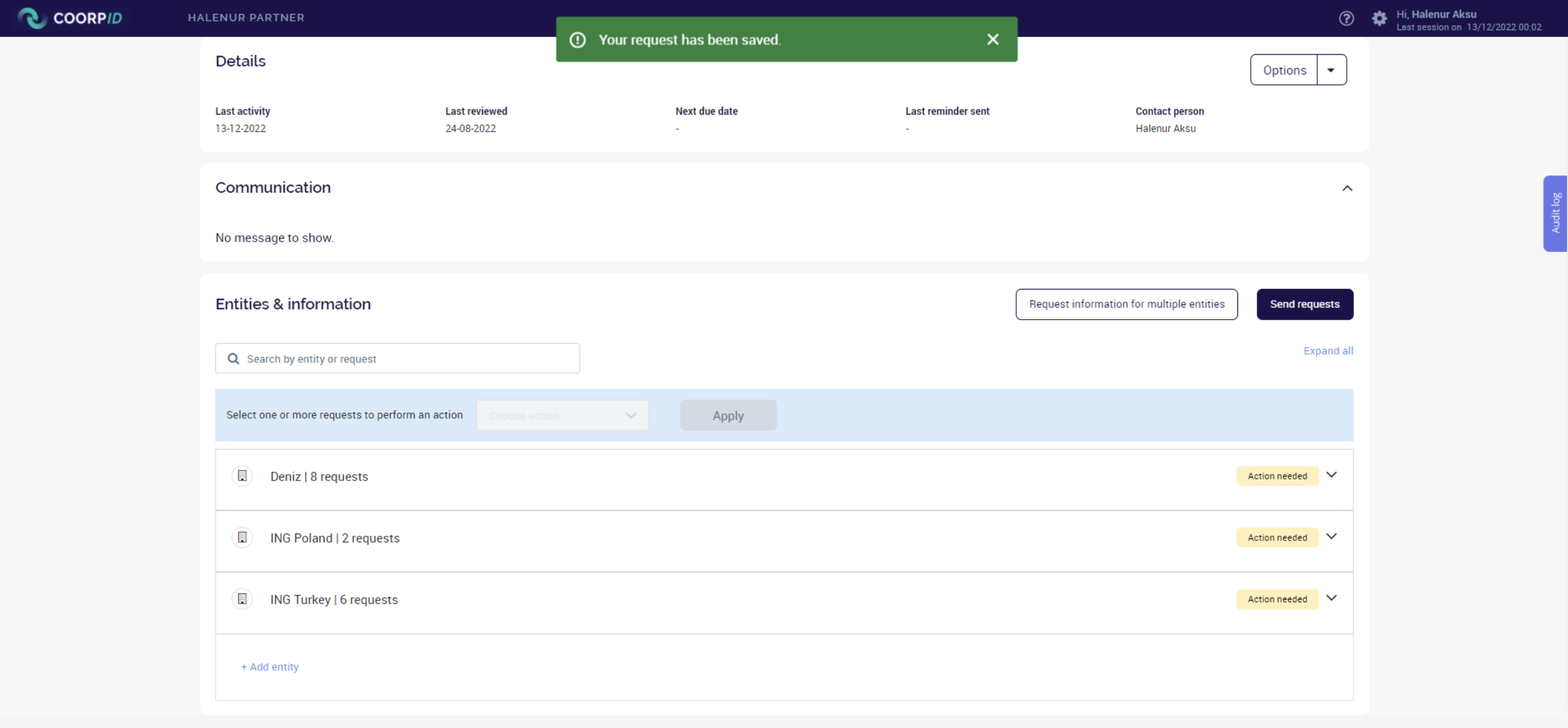Click the Last session timestamp text
1568x728 pixels.
pyautogui.click(x=1468, y=27)
